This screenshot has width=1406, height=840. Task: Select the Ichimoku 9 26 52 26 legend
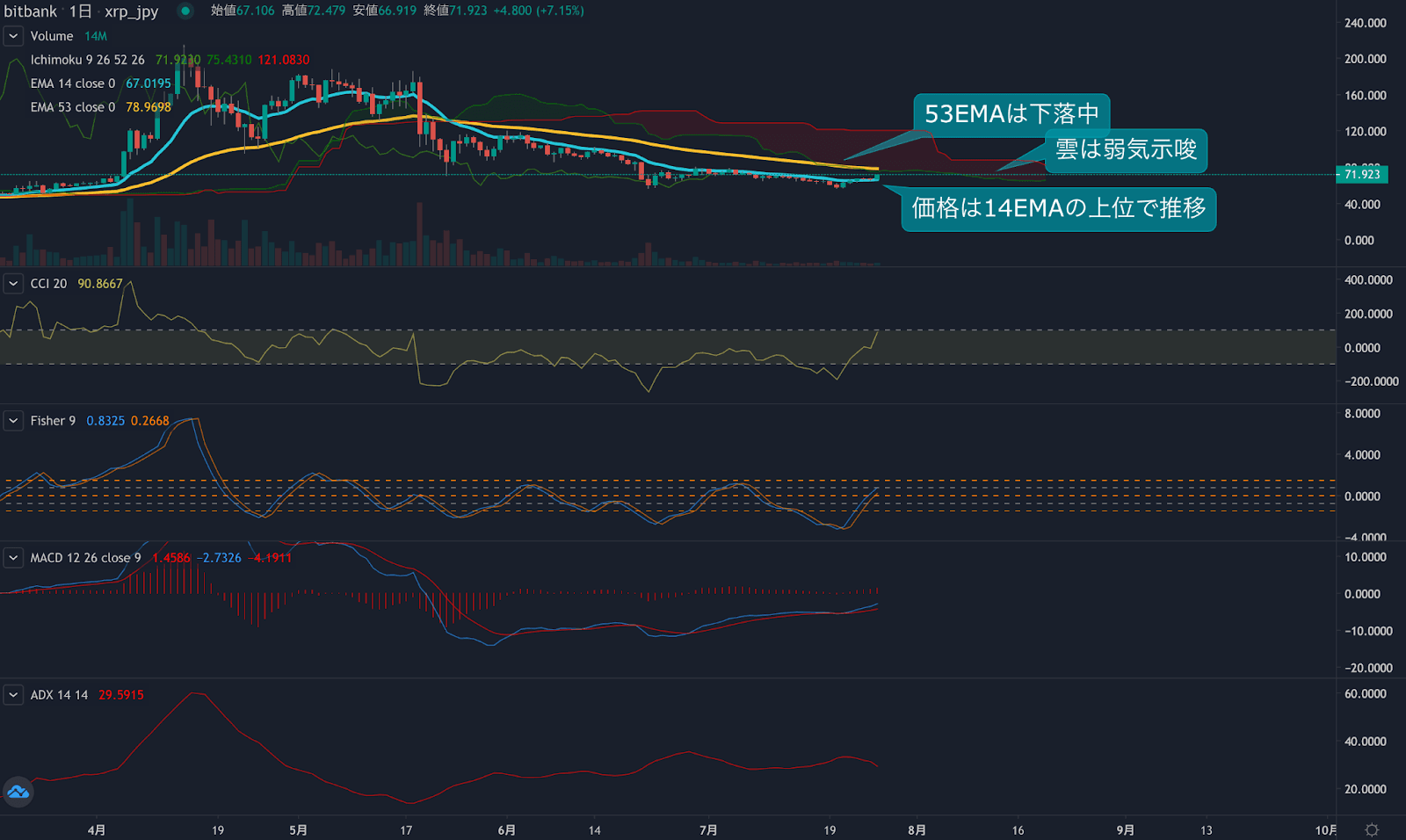tap(88, 60)
